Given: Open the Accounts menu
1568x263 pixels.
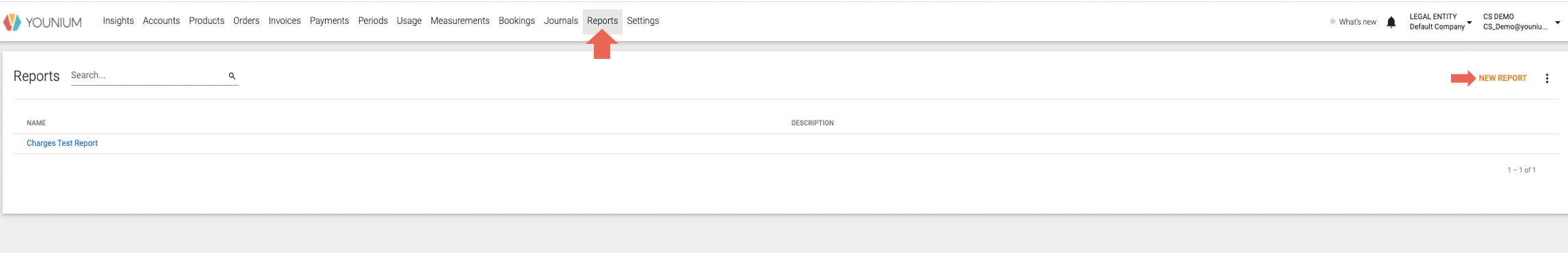Looking at the screenshot, I should 161,21.
